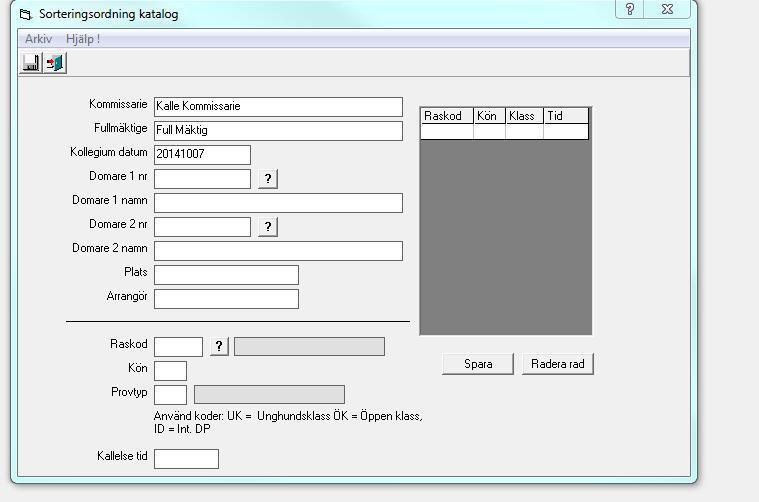The image size is (759, 502).
Task: Click the "Kommissarie" label
Action: [x=118, y=104]
